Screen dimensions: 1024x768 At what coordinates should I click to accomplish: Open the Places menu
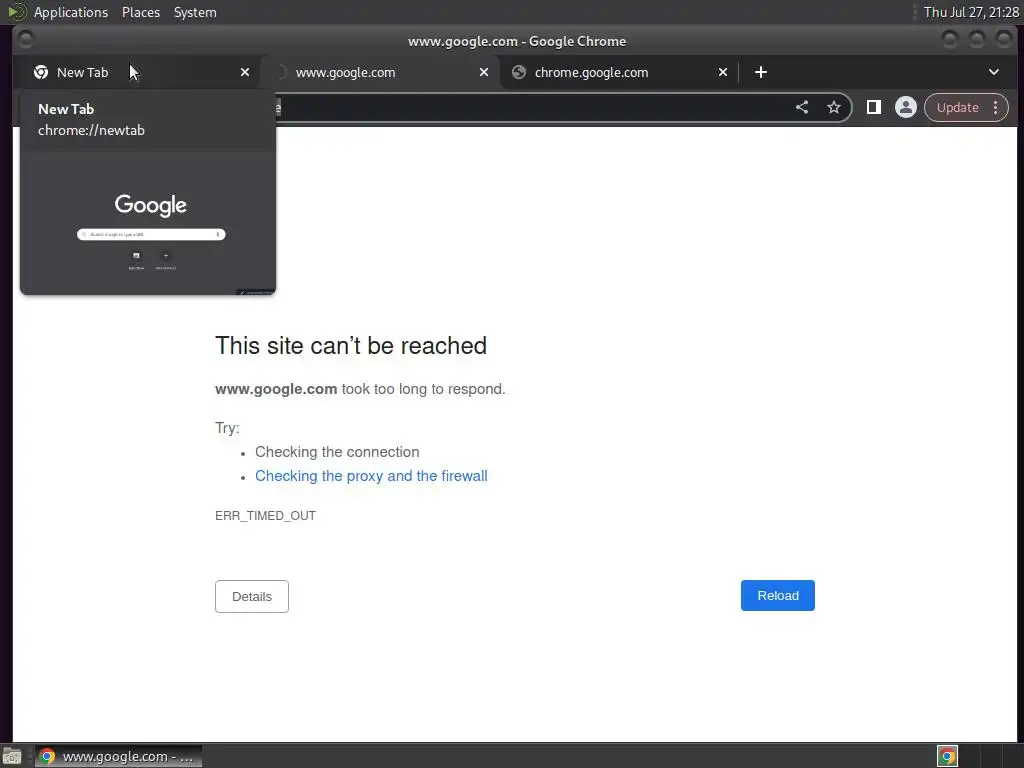[x=140, y=12]
